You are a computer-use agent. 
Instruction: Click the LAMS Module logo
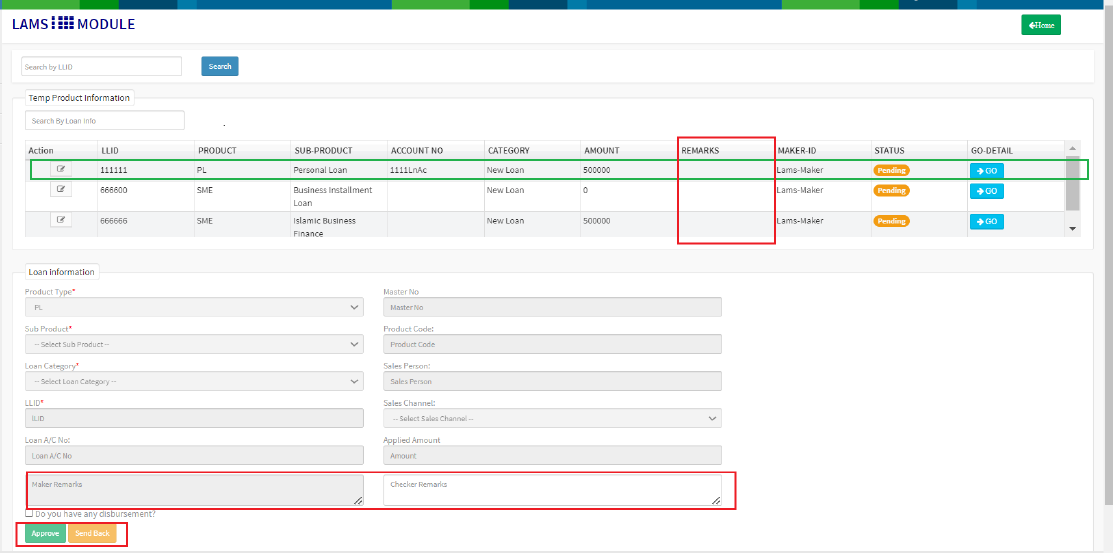[73, 24]
